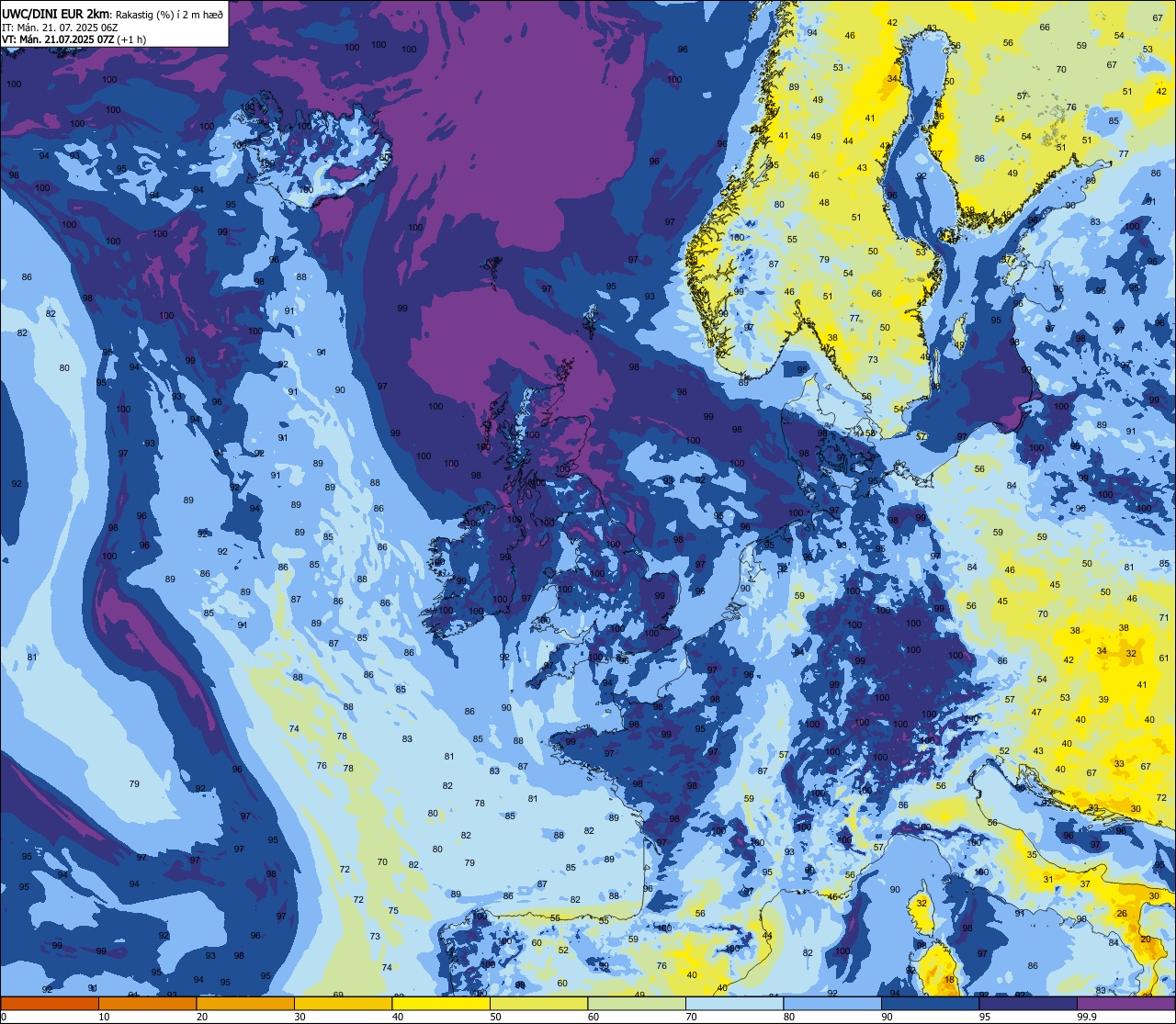Click the initial time 'IT: Mán. 21. 07. 2025 06Z'
Screen dimensions: 1176x1024
point(60,27)
